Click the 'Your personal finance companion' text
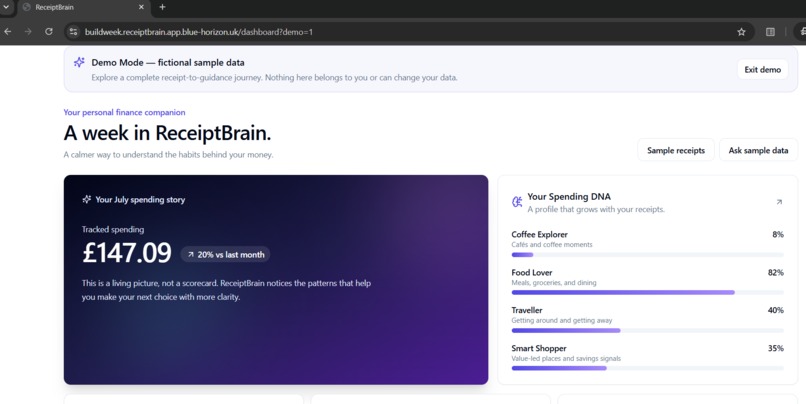Screen dimensions: 806x404 (124, 112)
